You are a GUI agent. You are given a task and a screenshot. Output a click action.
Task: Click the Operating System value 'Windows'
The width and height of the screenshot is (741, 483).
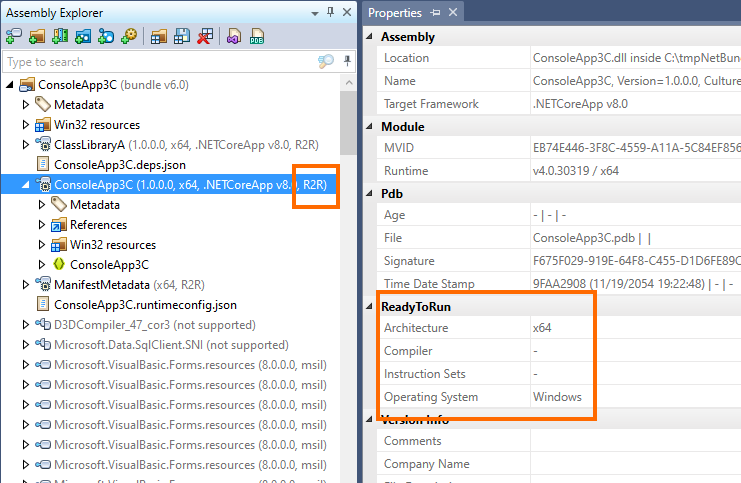coord(557,397)
